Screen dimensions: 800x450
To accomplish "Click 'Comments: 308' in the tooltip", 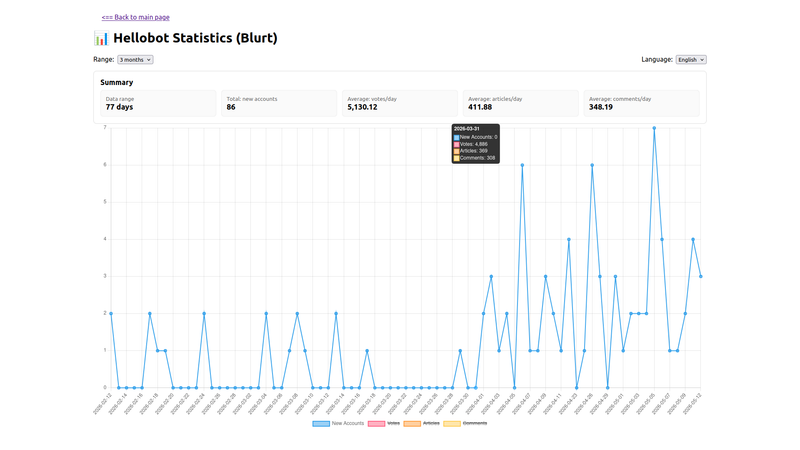I will [x=478, y=158].
